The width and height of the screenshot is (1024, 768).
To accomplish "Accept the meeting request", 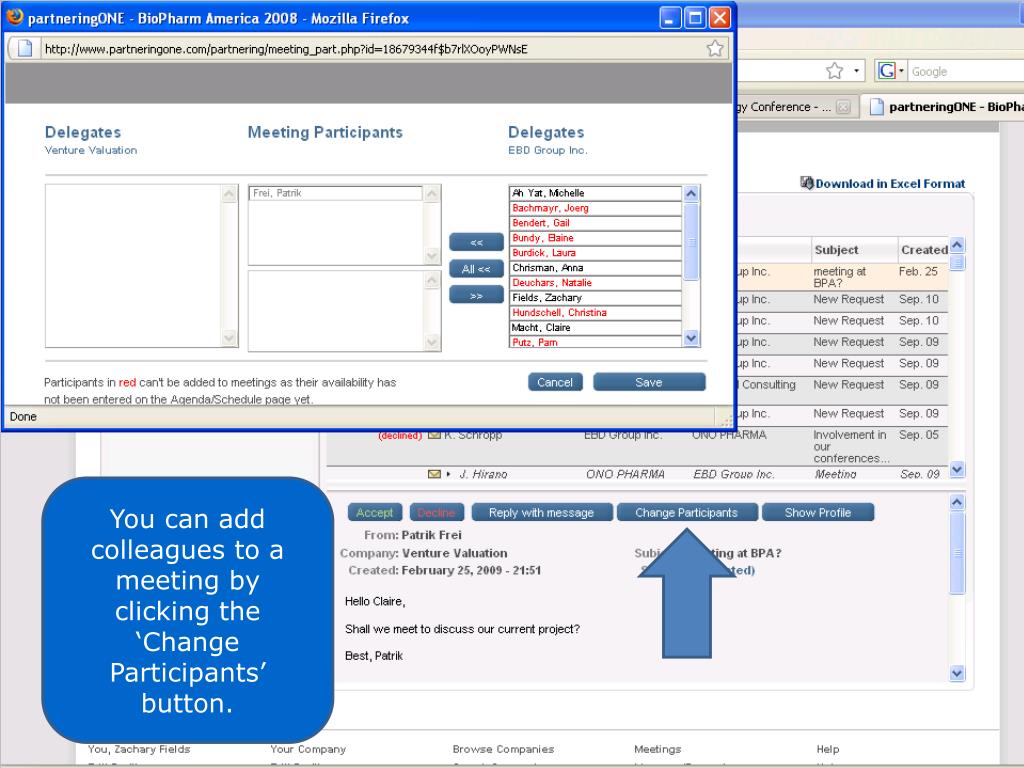I will [x=374, y=513].
